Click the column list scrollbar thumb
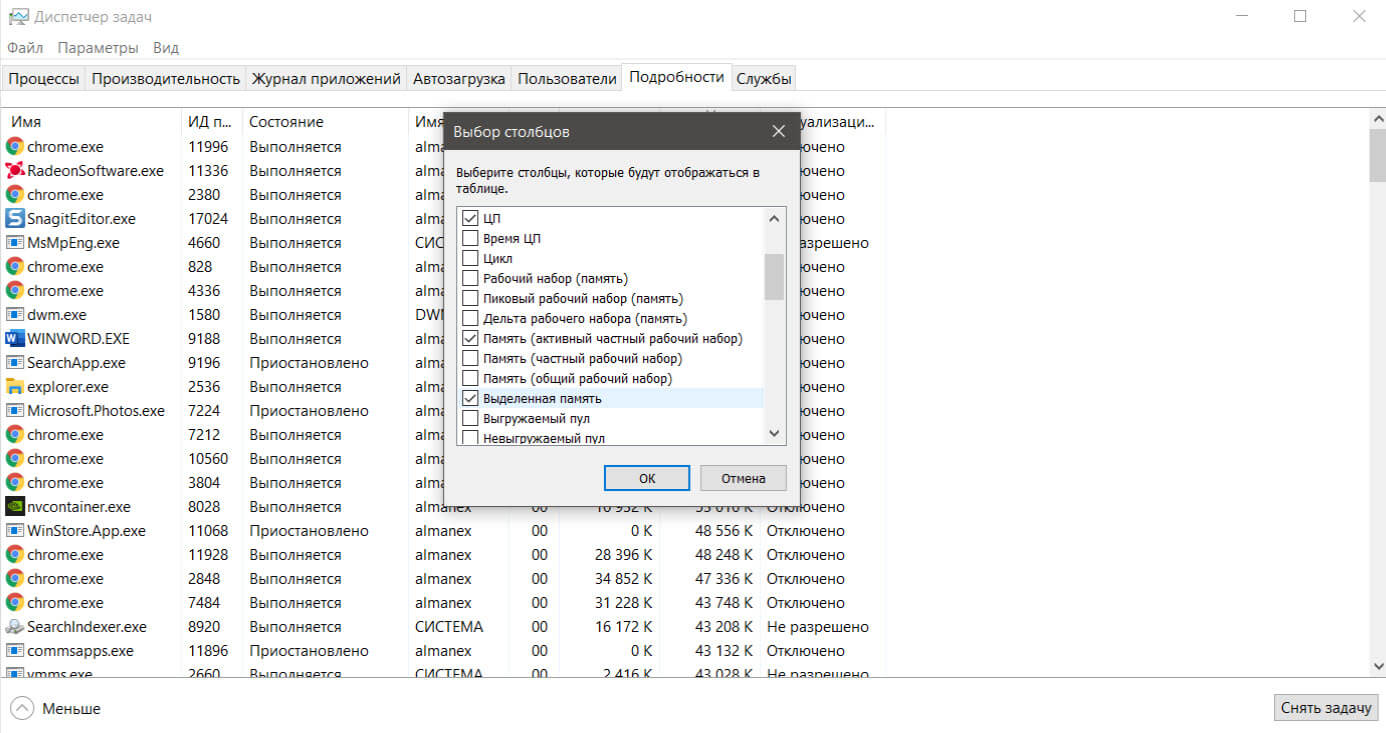 point(774,276)
